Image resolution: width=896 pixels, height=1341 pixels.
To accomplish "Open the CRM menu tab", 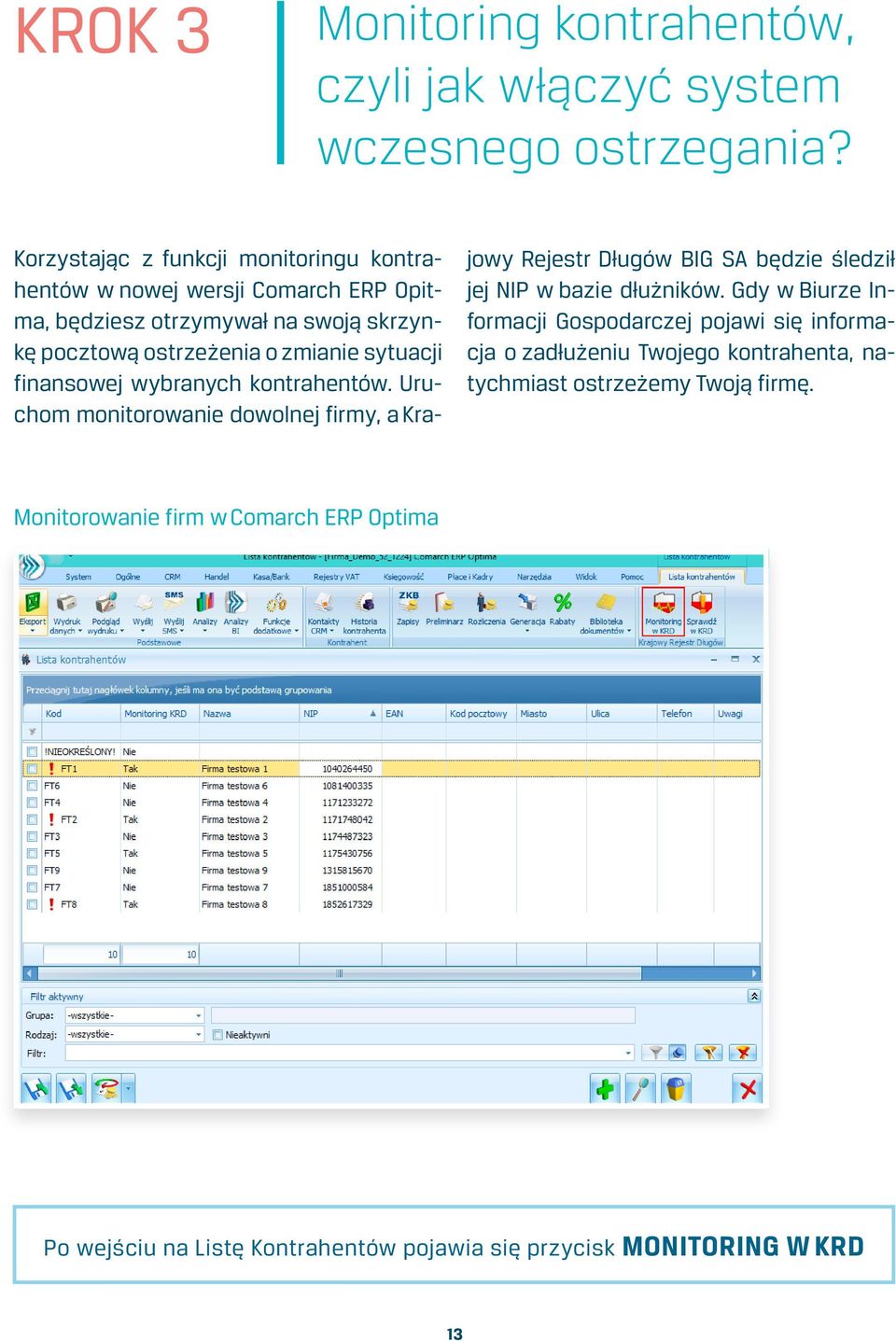I will click(x=173, y=577).
